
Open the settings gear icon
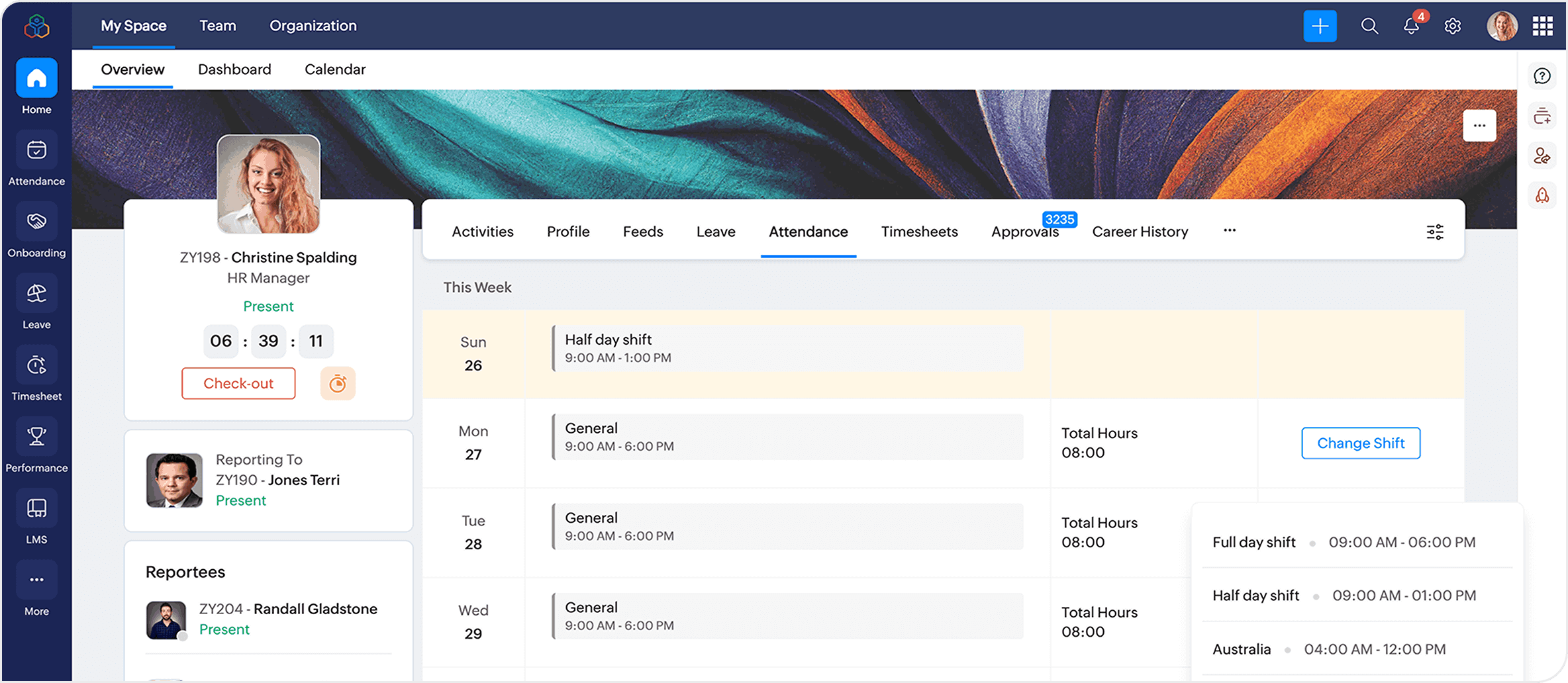(1453, 26)
